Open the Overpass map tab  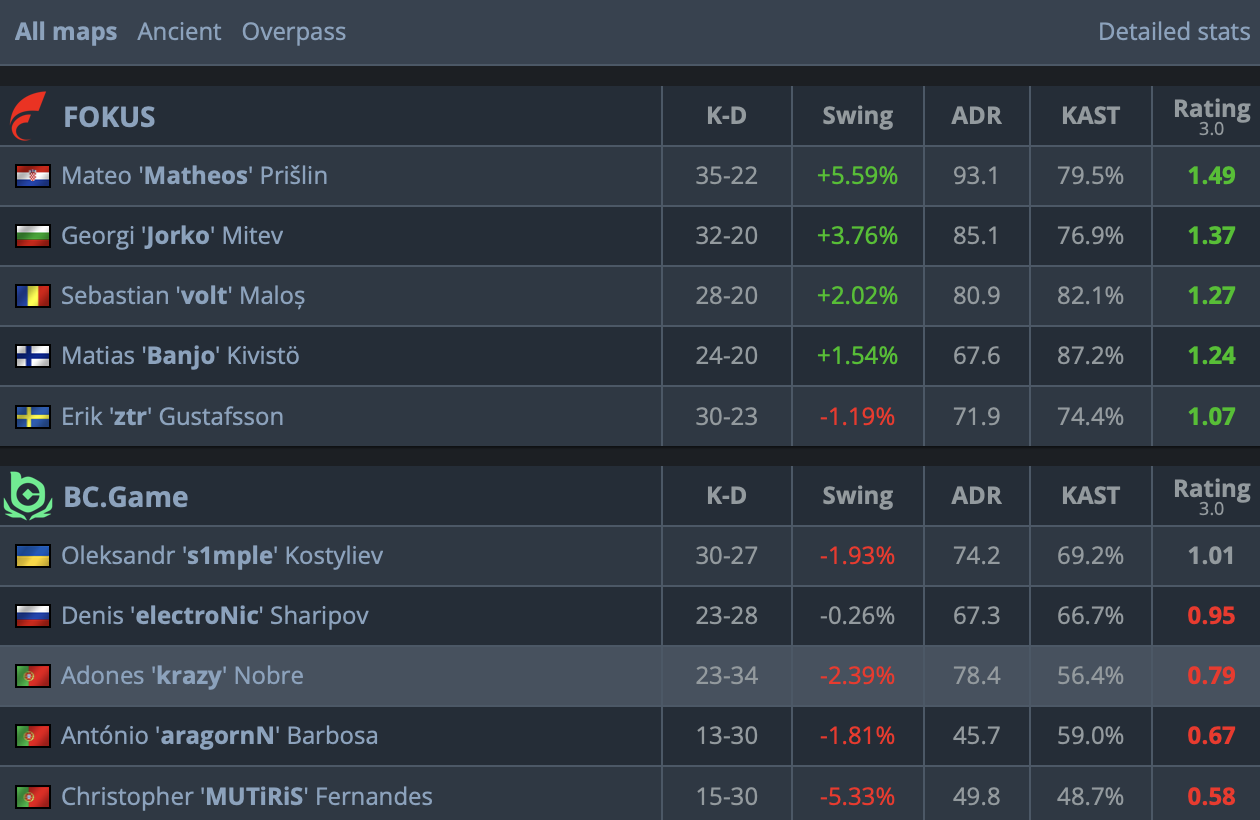click(294, 32)
